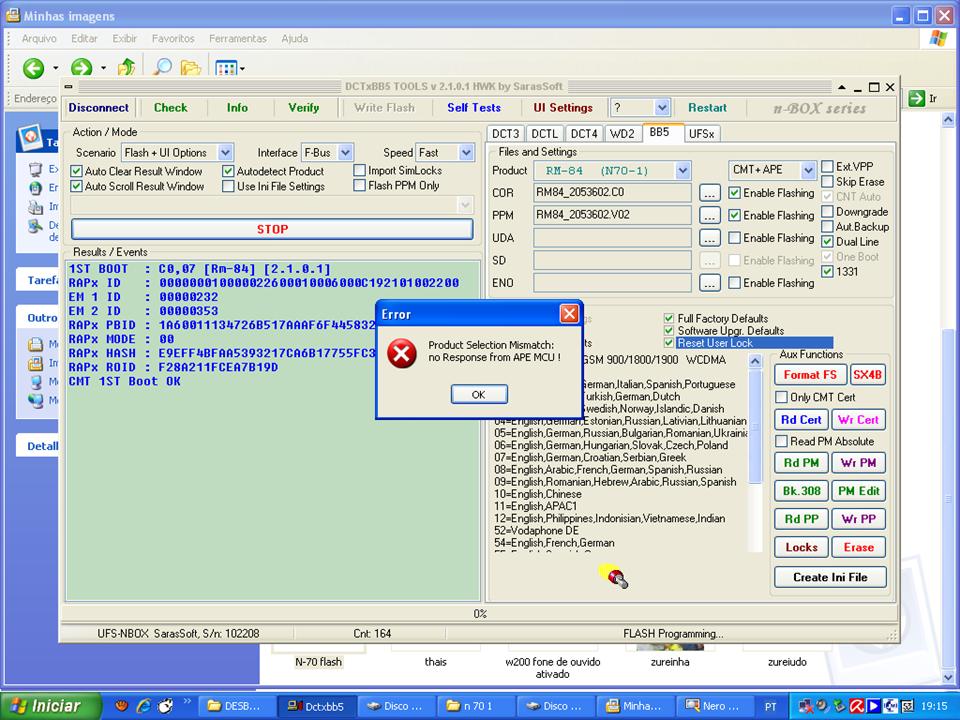The width and height of the screenshot is (960, 720).
Task: Enable Use Ini File Settings
Action: [x=228, y=186]
